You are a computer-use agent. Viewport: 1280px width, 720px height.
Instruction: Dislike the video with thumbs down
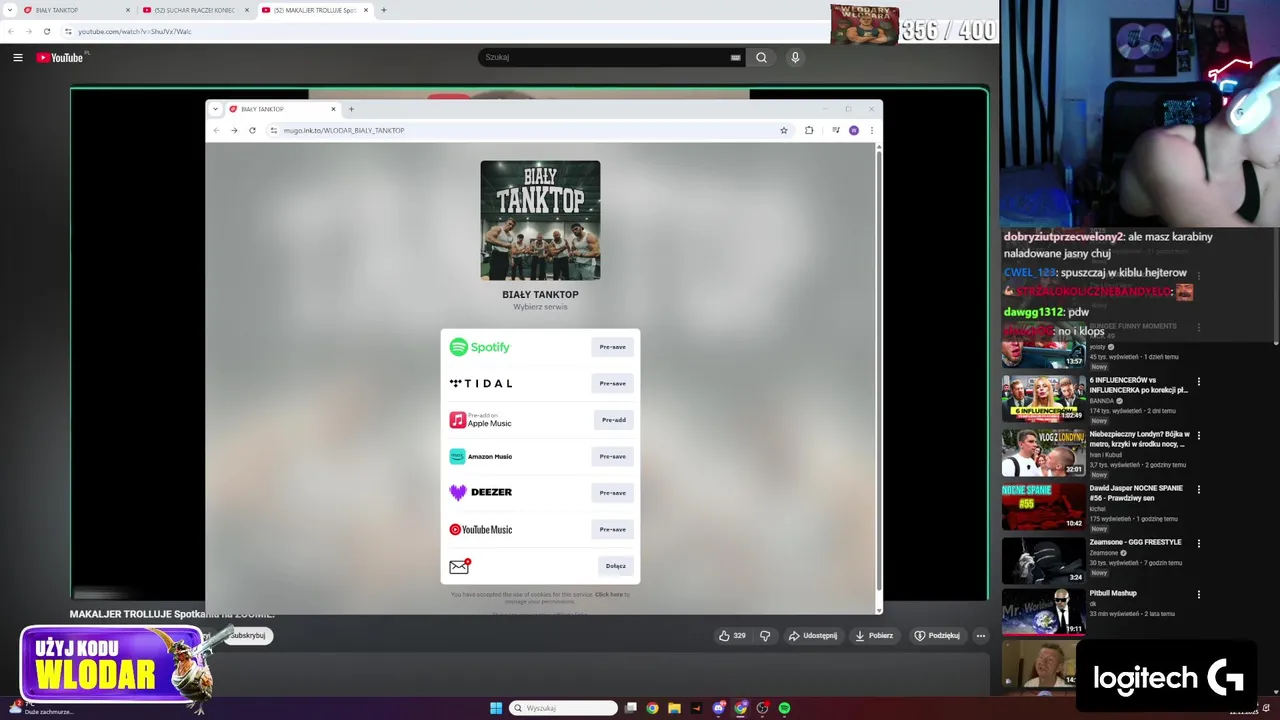[765, 635]
